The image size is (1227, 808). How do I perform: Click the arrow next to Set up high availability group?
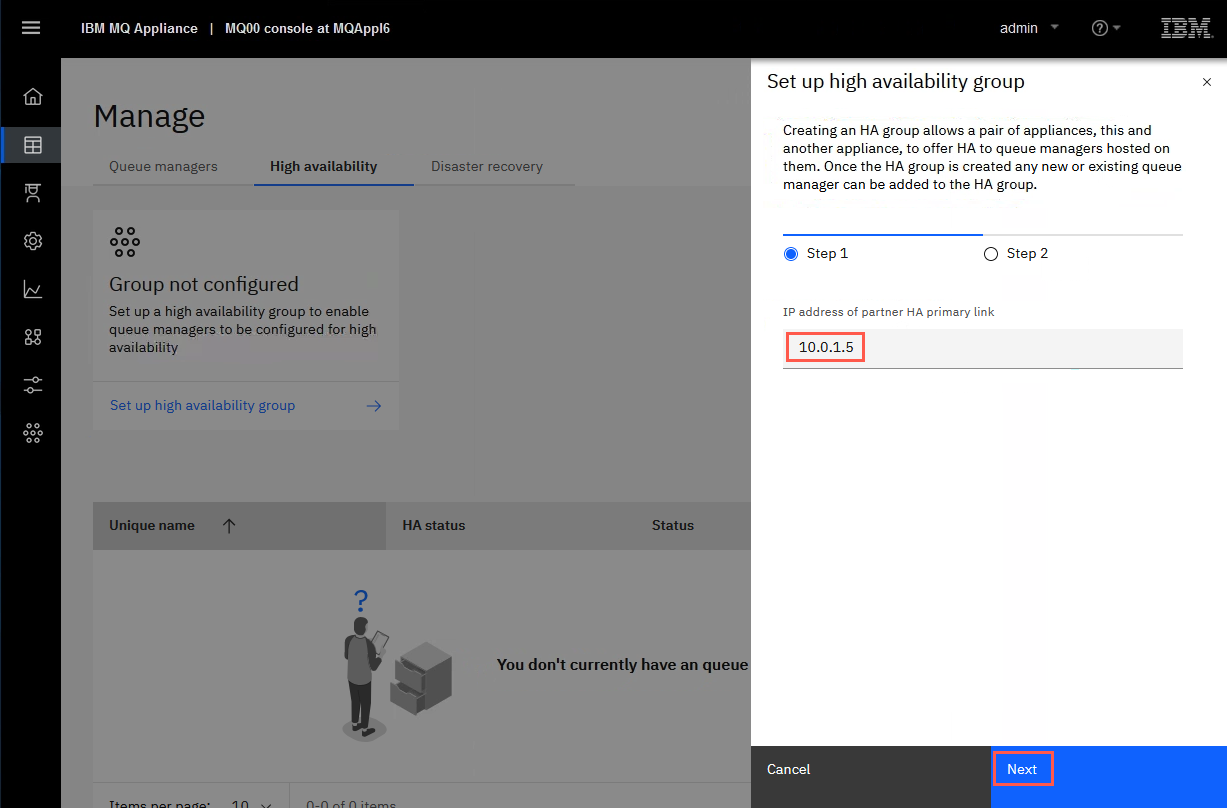(374, 406)
